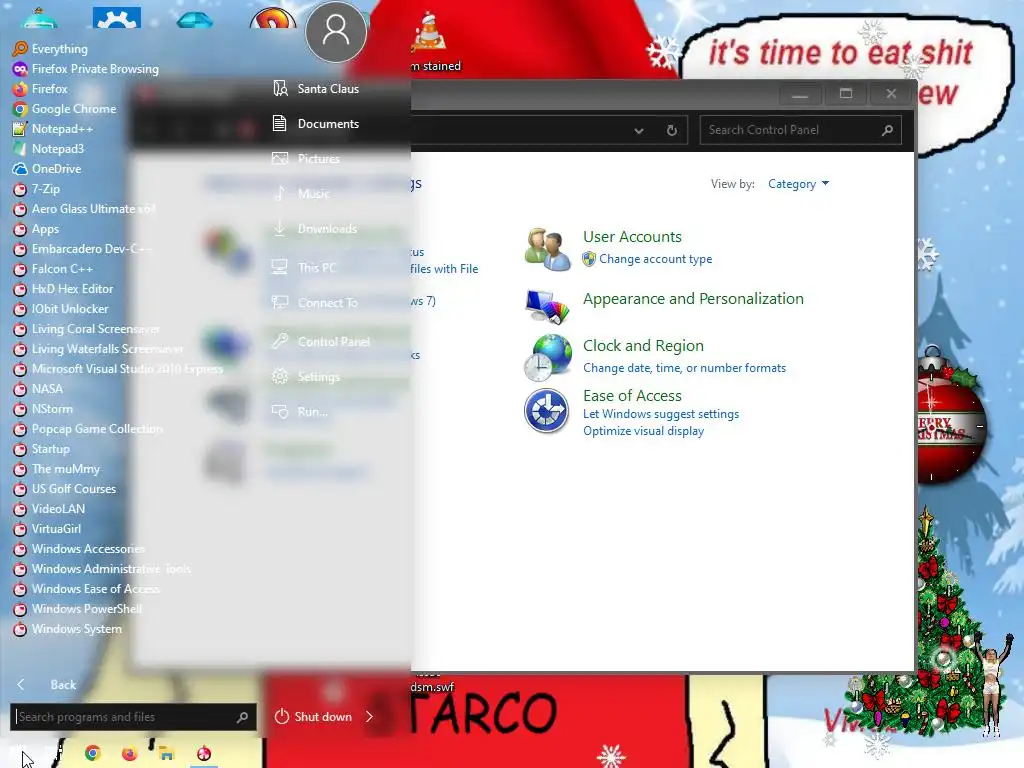Expand the shut down options arrow

(370, 717)
